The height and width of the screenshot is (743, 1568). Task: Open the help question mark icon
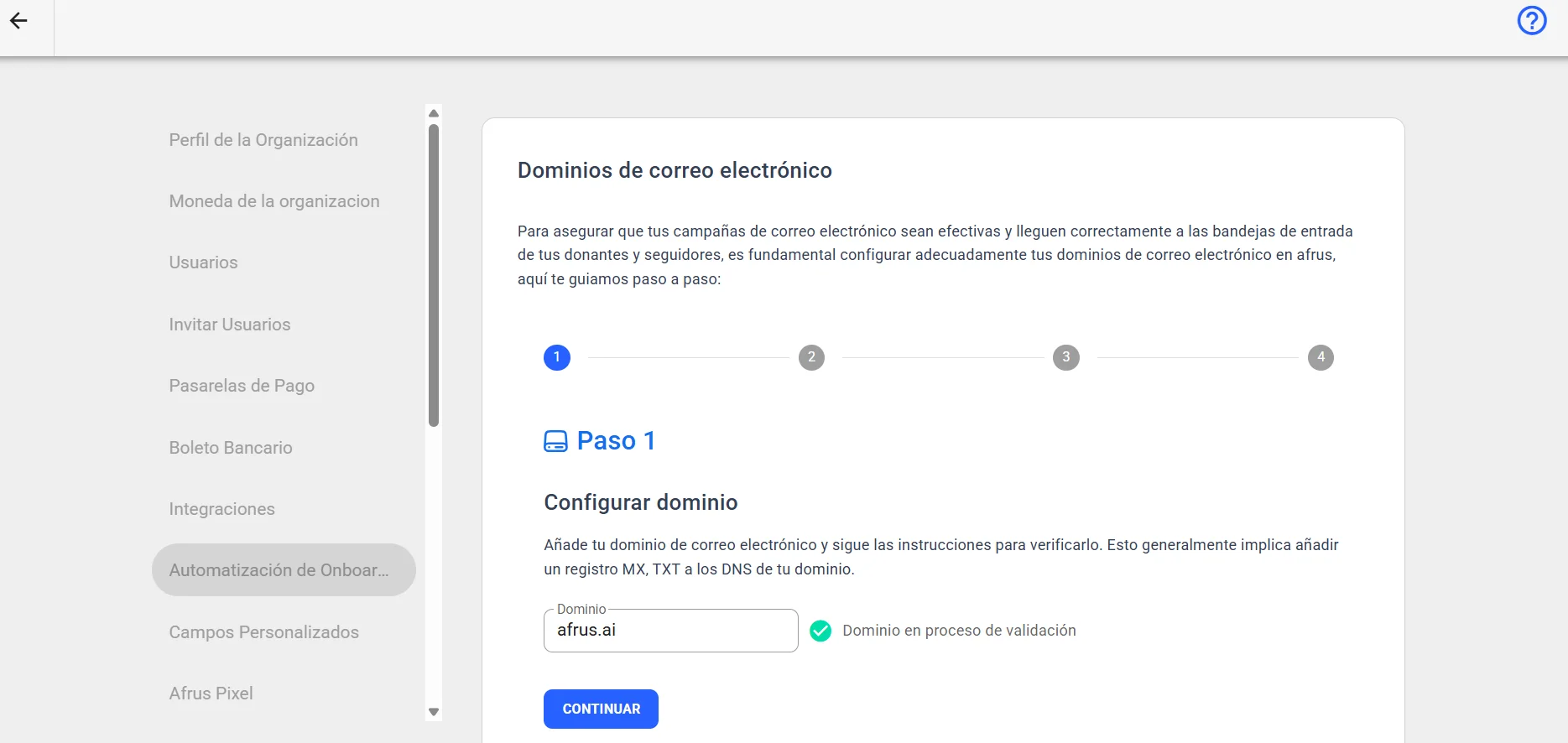point(1532,20)
